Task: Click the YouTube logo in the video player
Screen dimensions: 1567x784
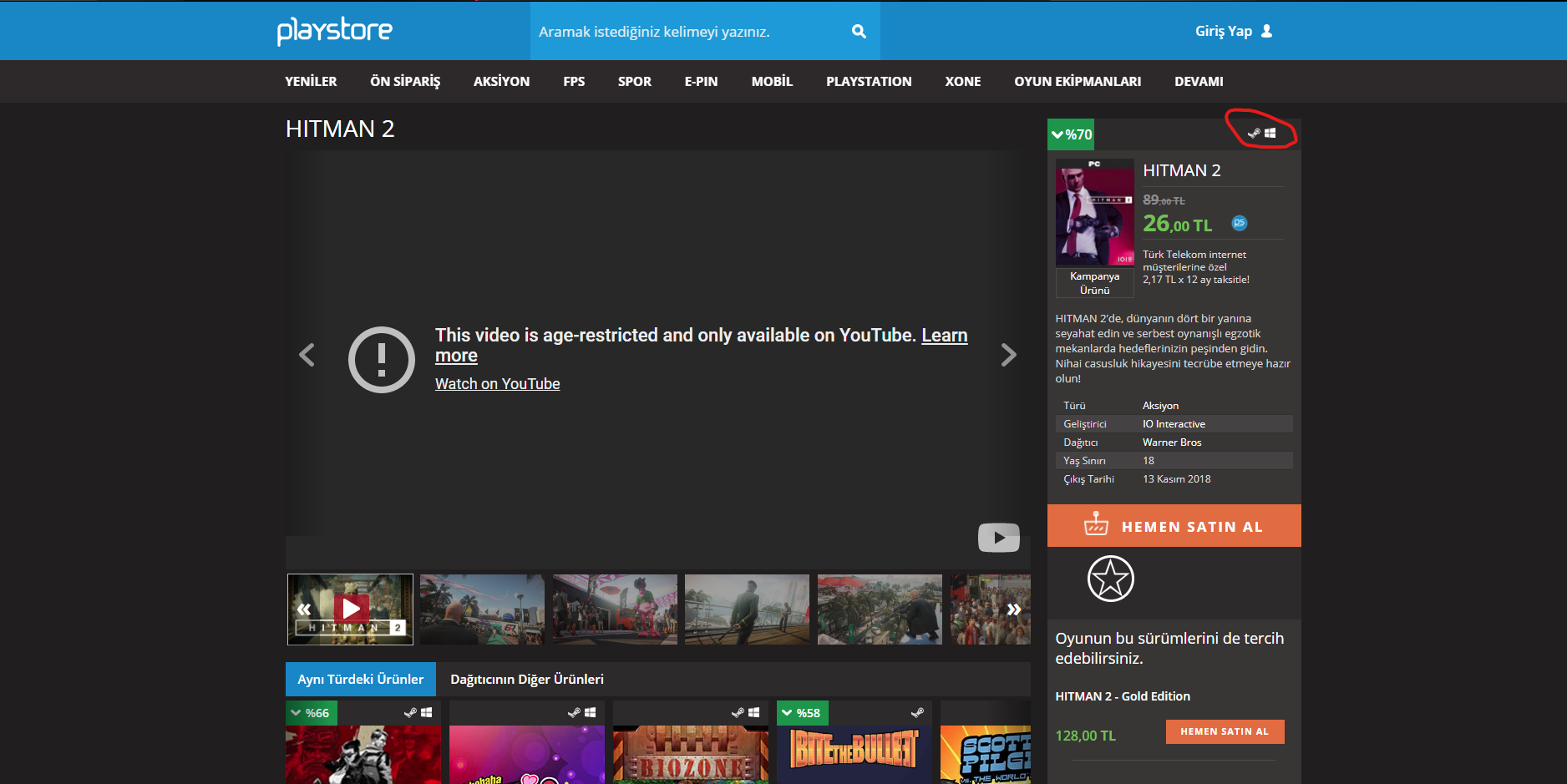Action: click(999, 538)
